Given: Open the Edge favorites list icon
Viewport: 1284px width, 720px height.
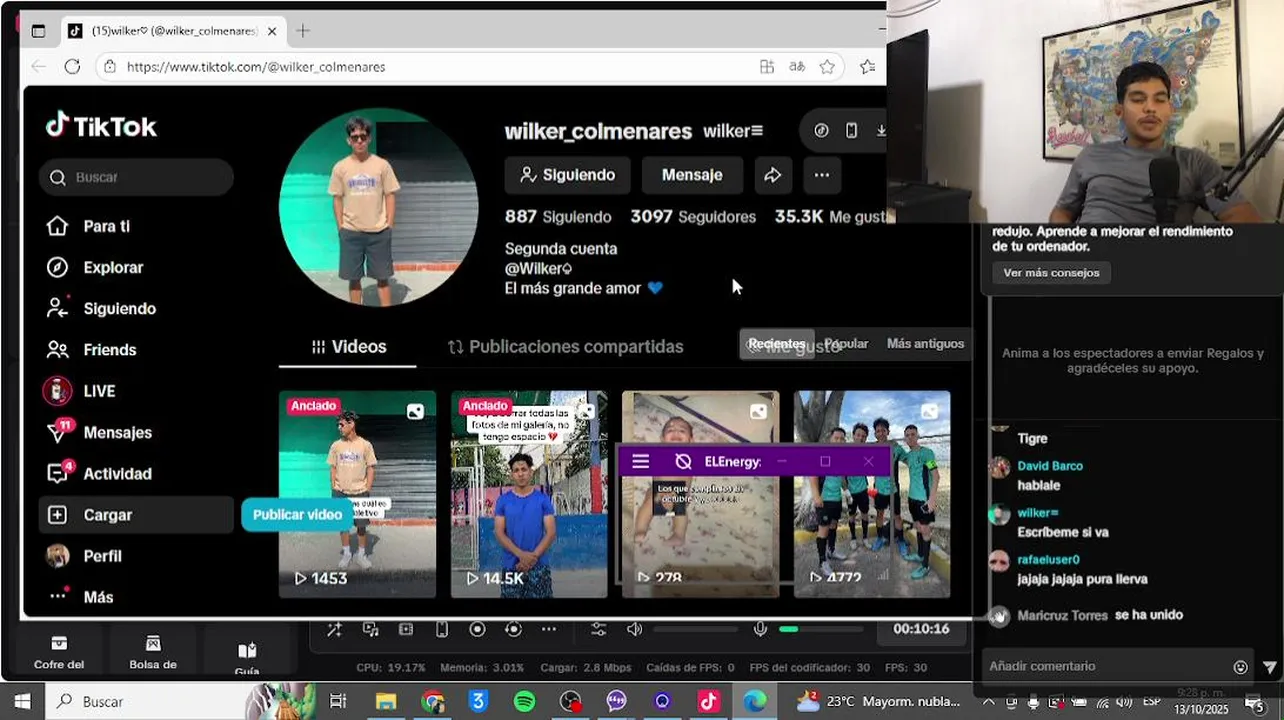Looking at the screenshot, I should pos(867,67).
